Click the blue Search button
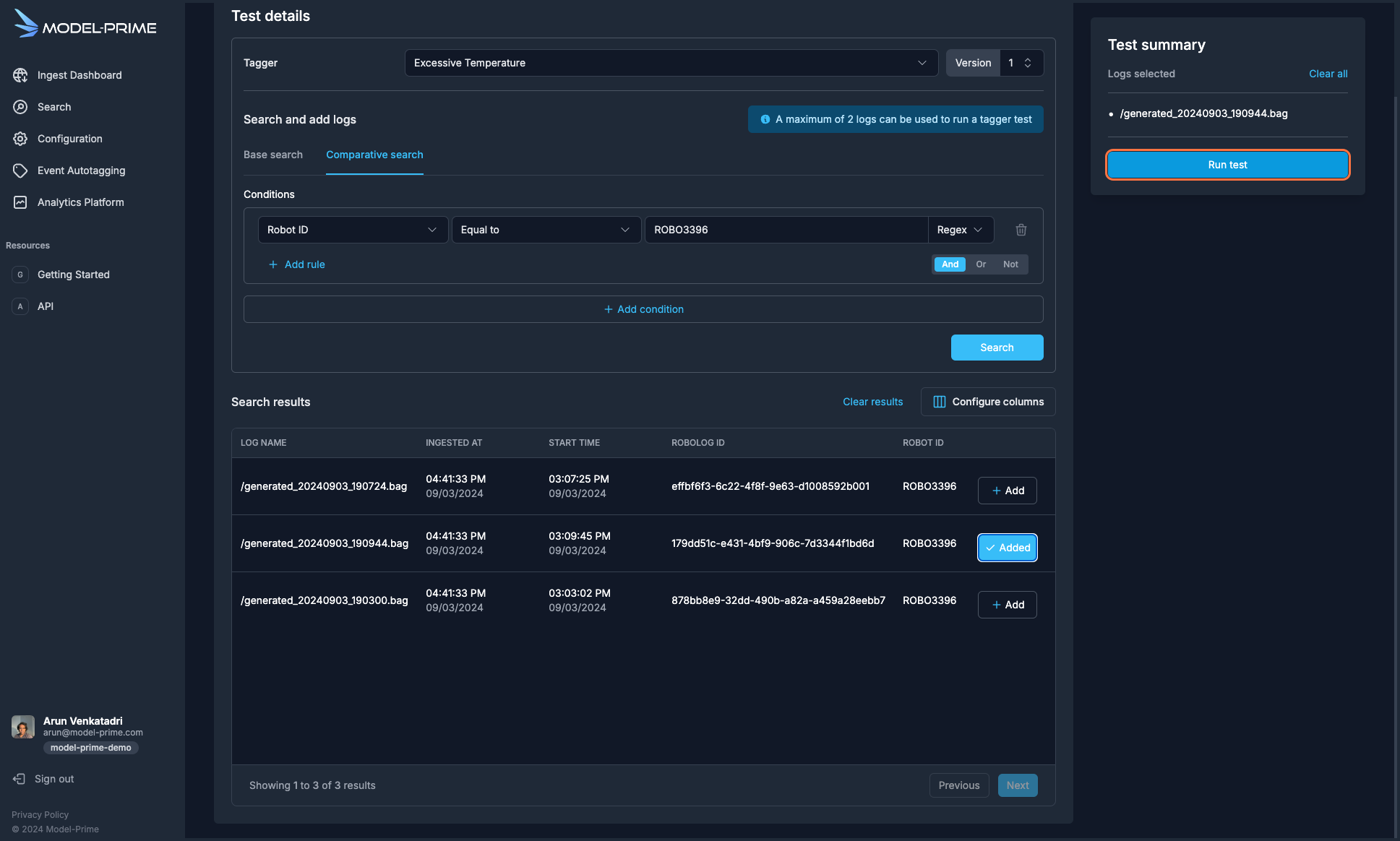This screenshot has width=1400, height=841. [x=997, y=348]
